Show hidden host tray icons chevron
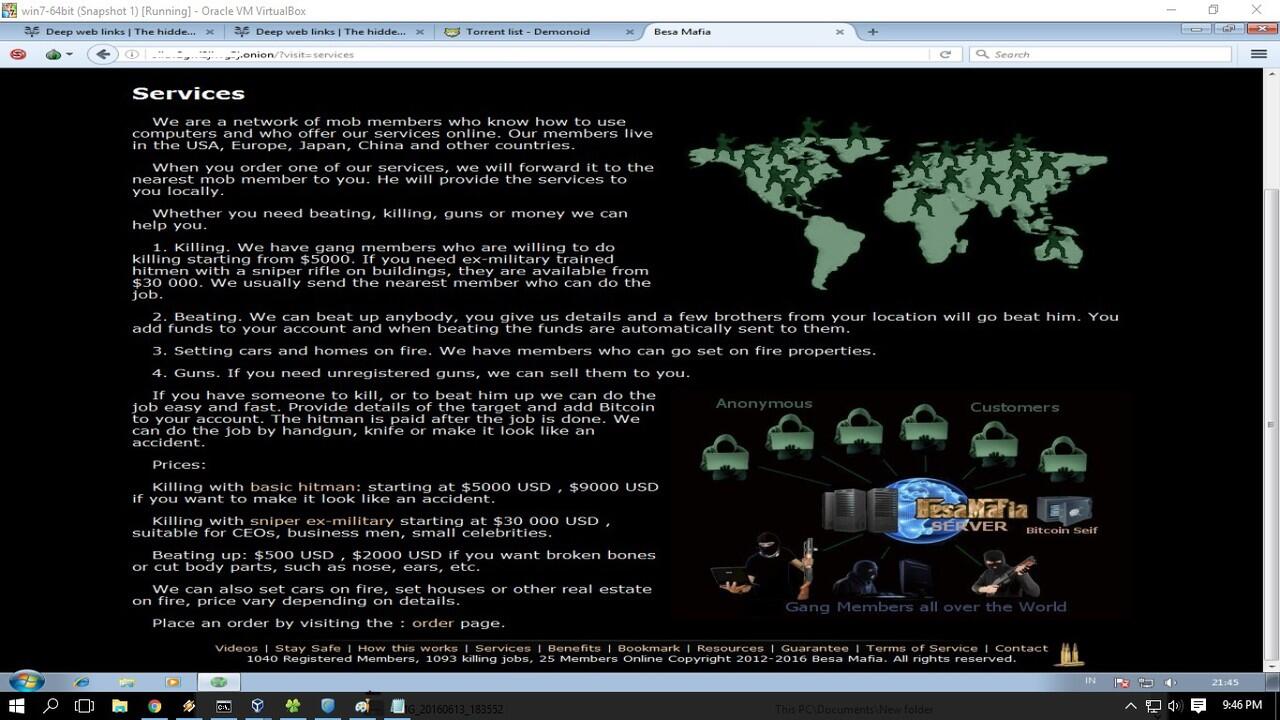 pos(1131,706)
